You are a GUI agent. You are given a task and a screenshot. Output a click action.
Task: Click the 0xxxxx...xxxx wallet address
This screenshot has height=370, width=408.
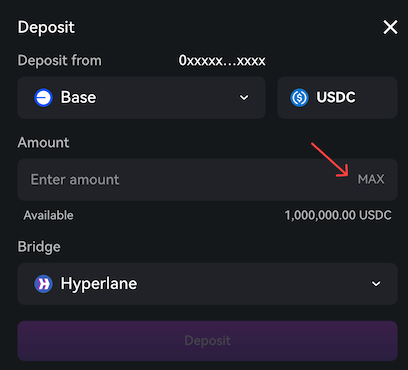pyautogui.click(x=222, y=61)
